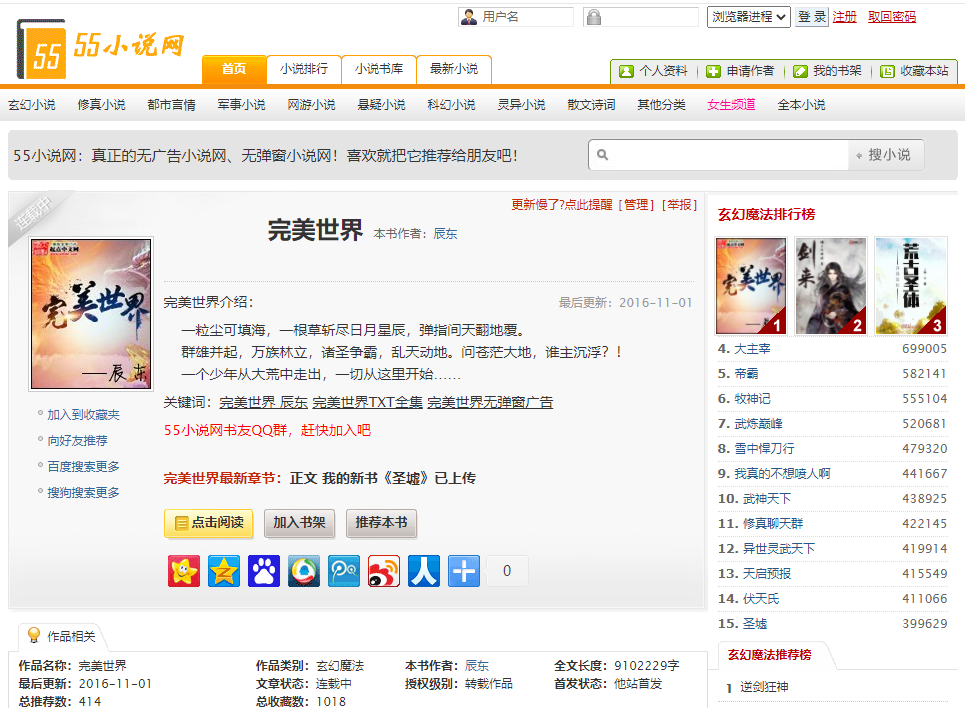The height and width of the screenshot is (708, 965).
Task: Share to Renren network
Action: 423,570
